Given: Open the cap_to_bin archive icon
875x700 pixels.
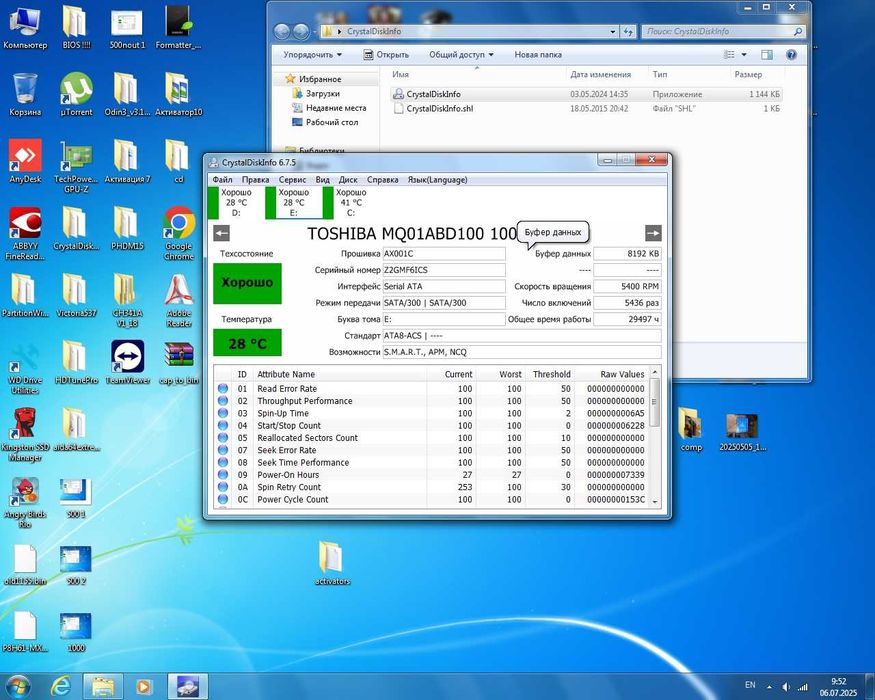Looking at the screenshot, I should pyautogui.click(x=179, y=363).
